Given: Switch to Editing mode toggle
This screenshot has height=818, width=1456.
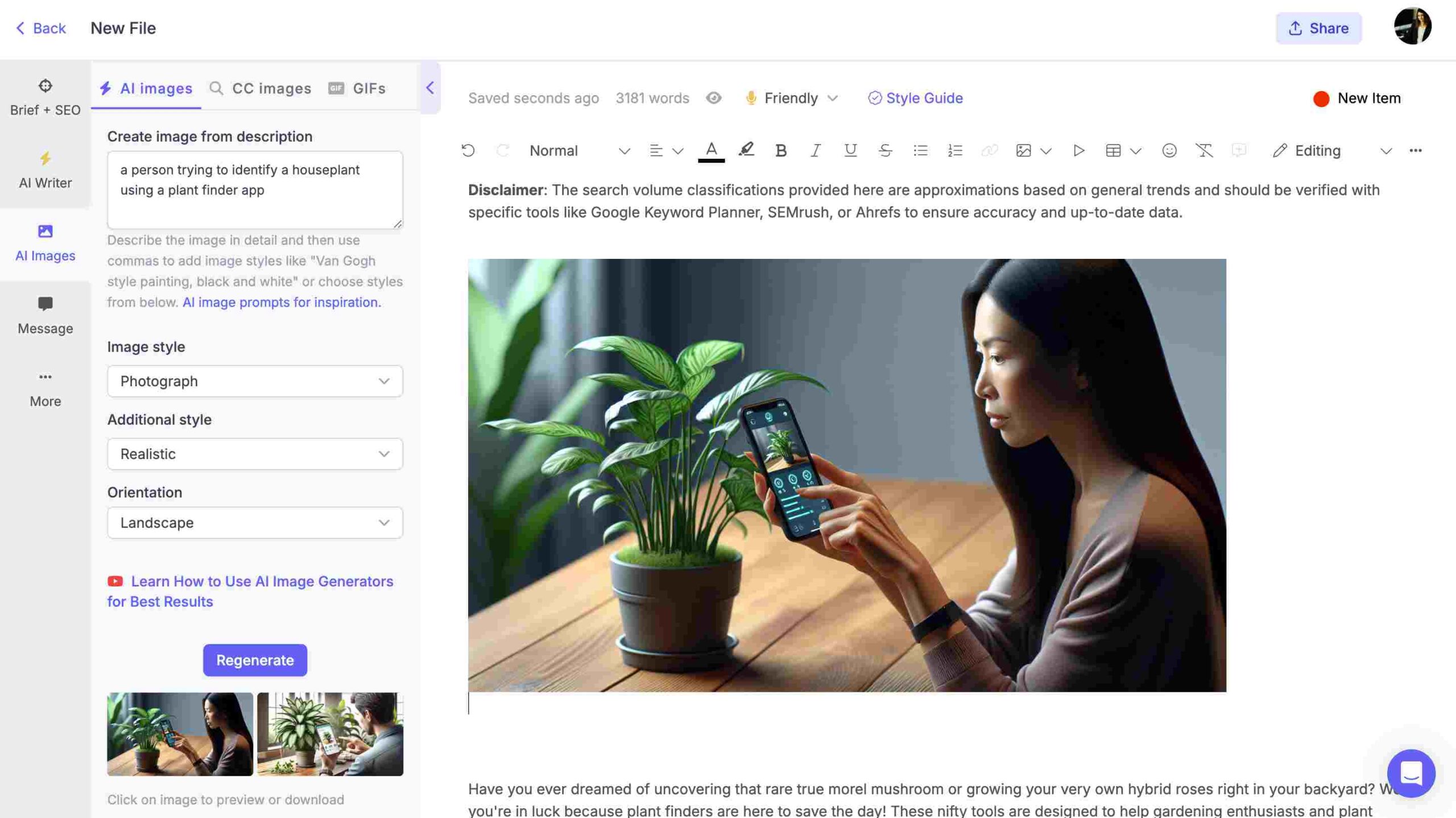Looking at the screenshot, I should pos(1331,150).
